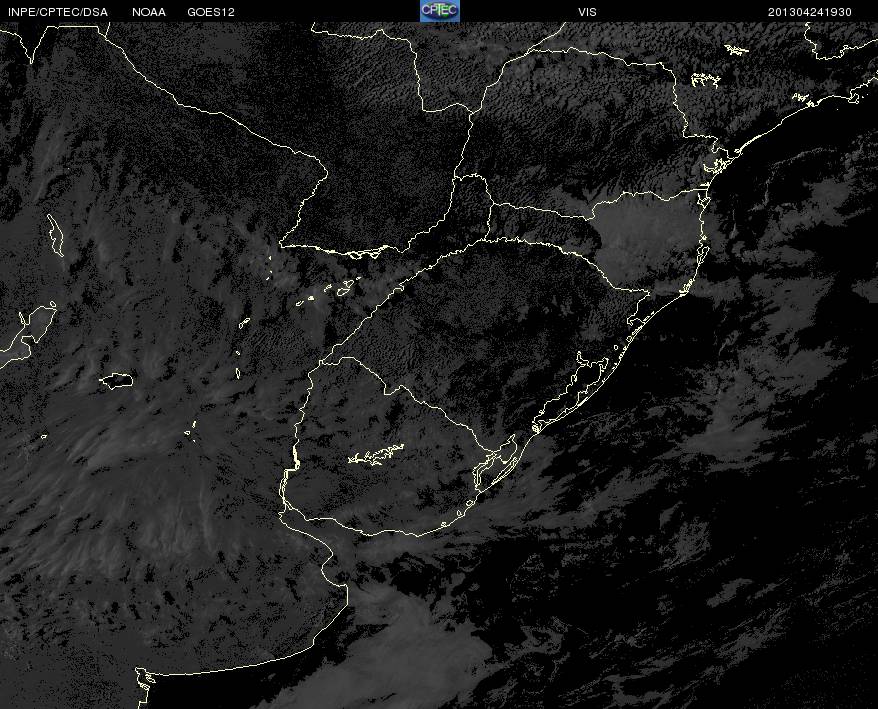Click the GOES12 satellite label

(x=211, y=12)
